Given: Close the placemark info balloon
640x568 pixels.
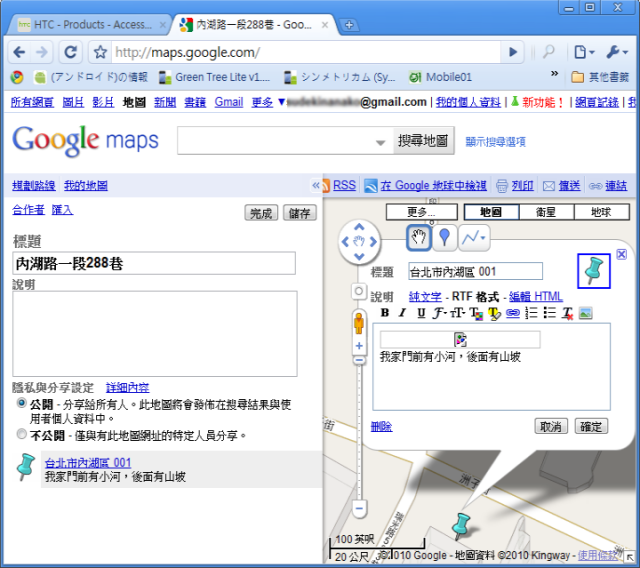Looking at the screenshot, I should tap(621, 254).
